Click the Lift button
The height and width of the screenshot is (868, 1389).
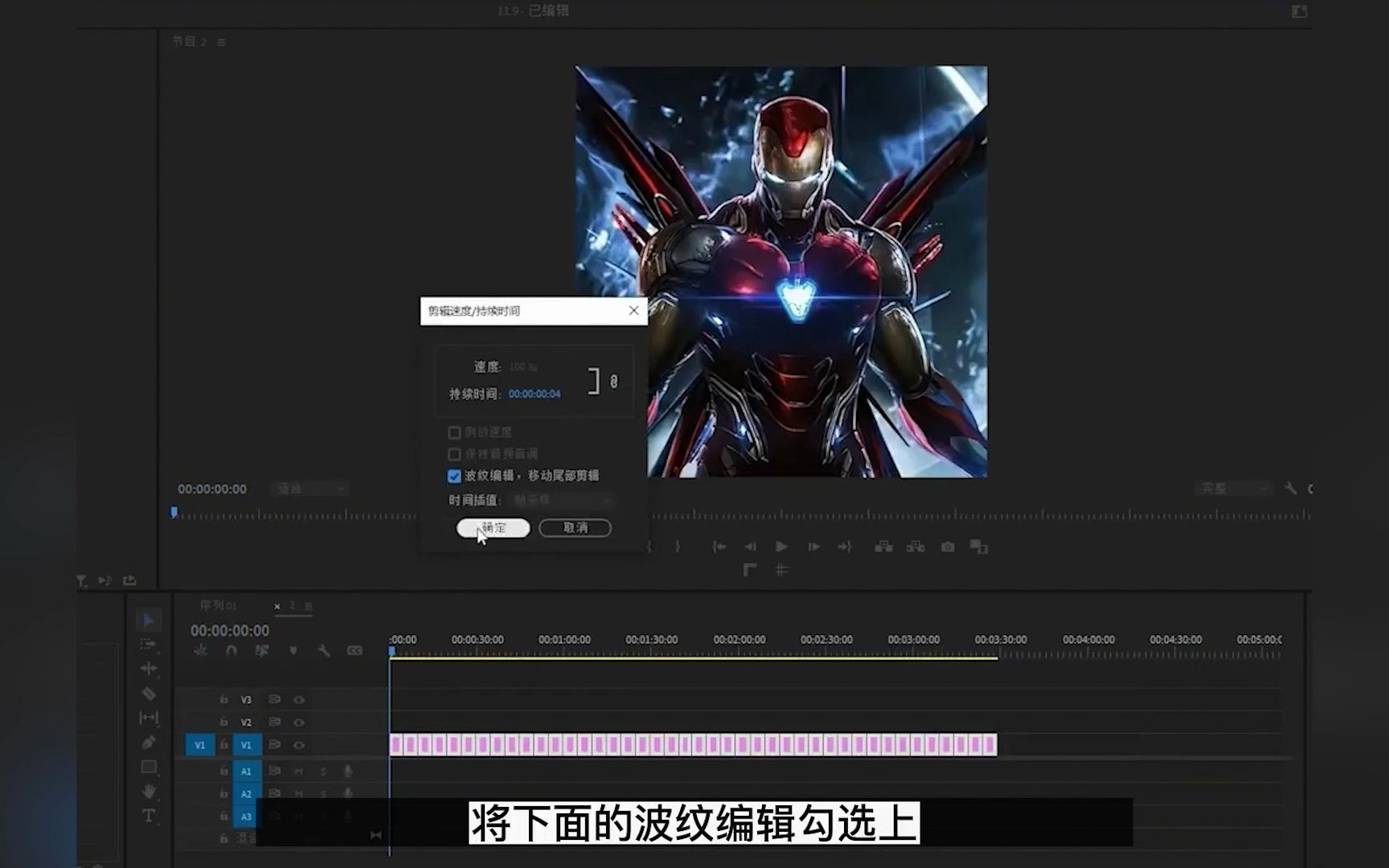pyautogui.click(x=883, y=547)
